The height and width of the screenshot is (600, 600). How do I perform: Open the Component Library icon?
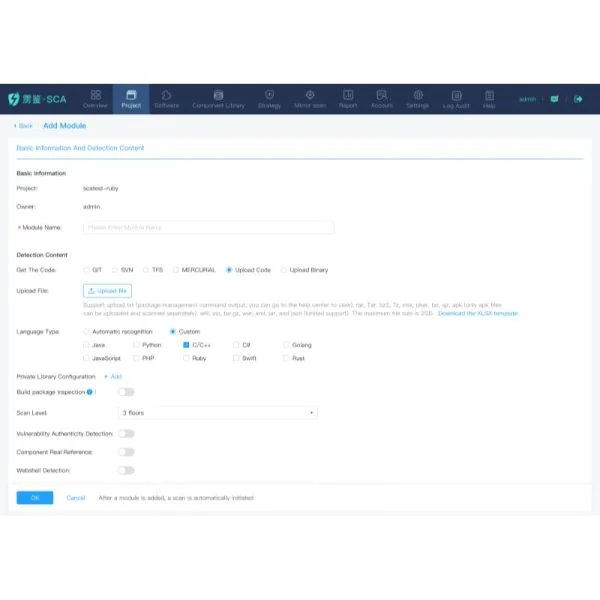pyautogui.click(x=218, y=95)
